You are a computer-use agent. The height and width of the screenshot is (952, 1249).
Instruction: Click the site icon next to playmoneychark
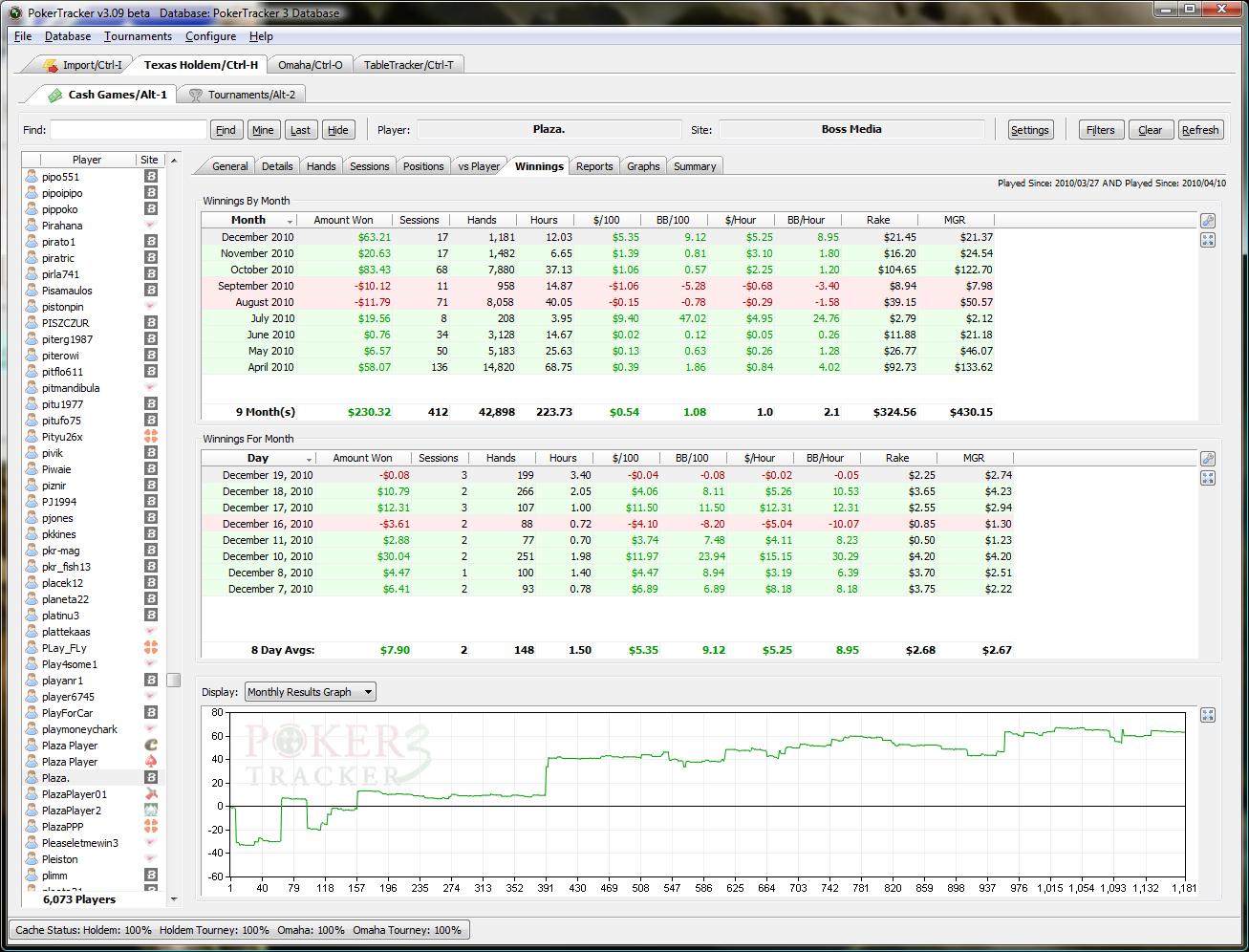point(151,729)
